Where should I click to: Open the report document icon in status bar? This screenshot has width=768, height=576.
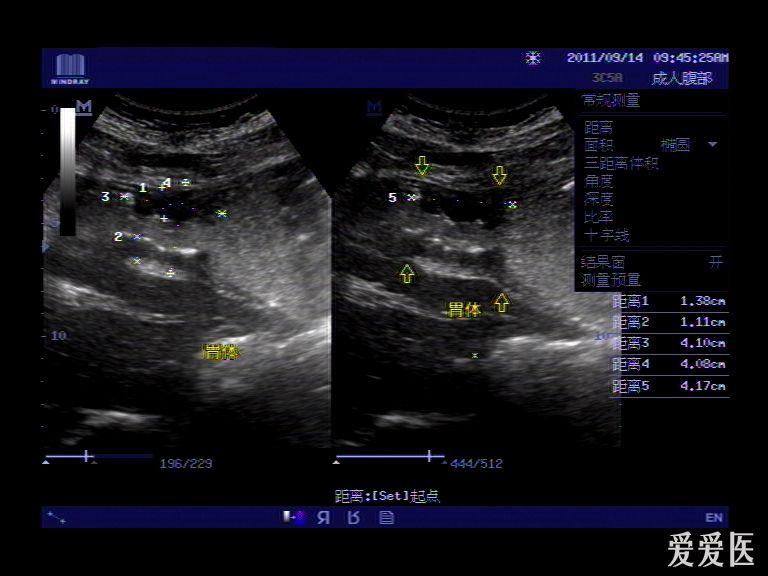tap(386, 517)
